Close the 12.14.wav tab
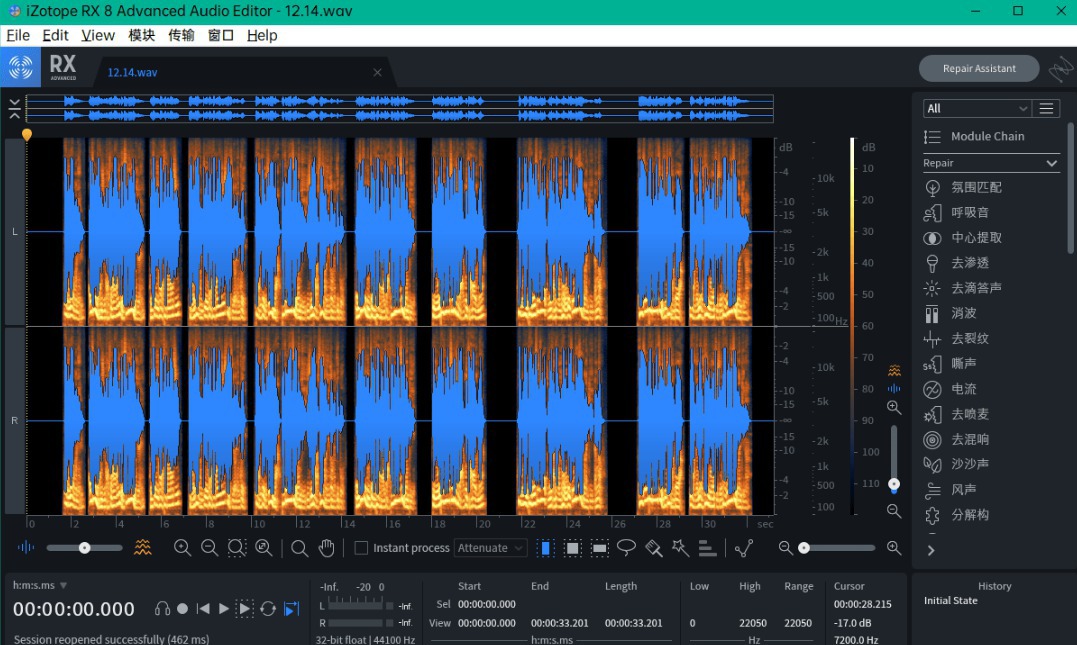The image size is (1077, 645). pos(377,72)
